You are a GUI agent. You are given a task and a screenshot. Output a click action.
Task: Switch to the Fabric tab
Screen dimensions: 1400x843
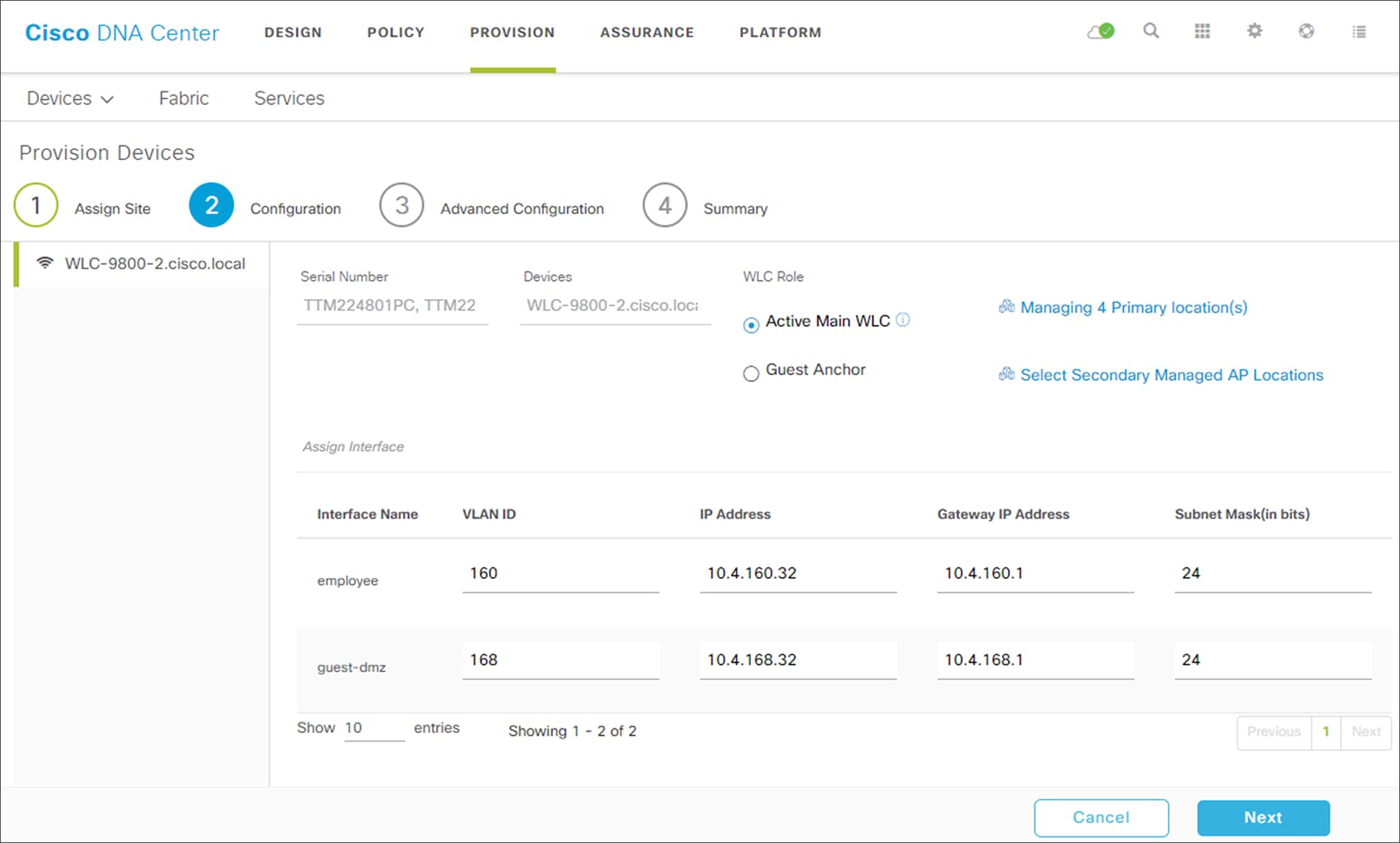[184, 98]
